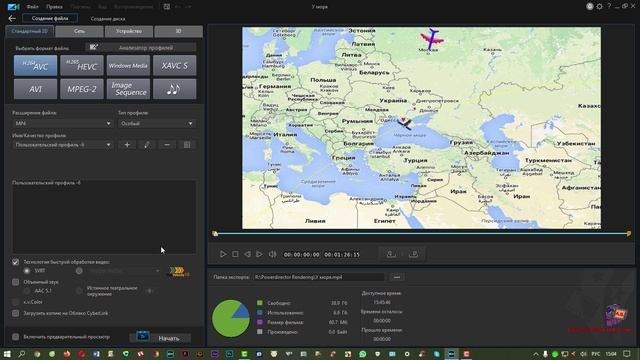The image size is (640, 360).
Task: Step to the previous frame
Action: click(x=247, y=254)
